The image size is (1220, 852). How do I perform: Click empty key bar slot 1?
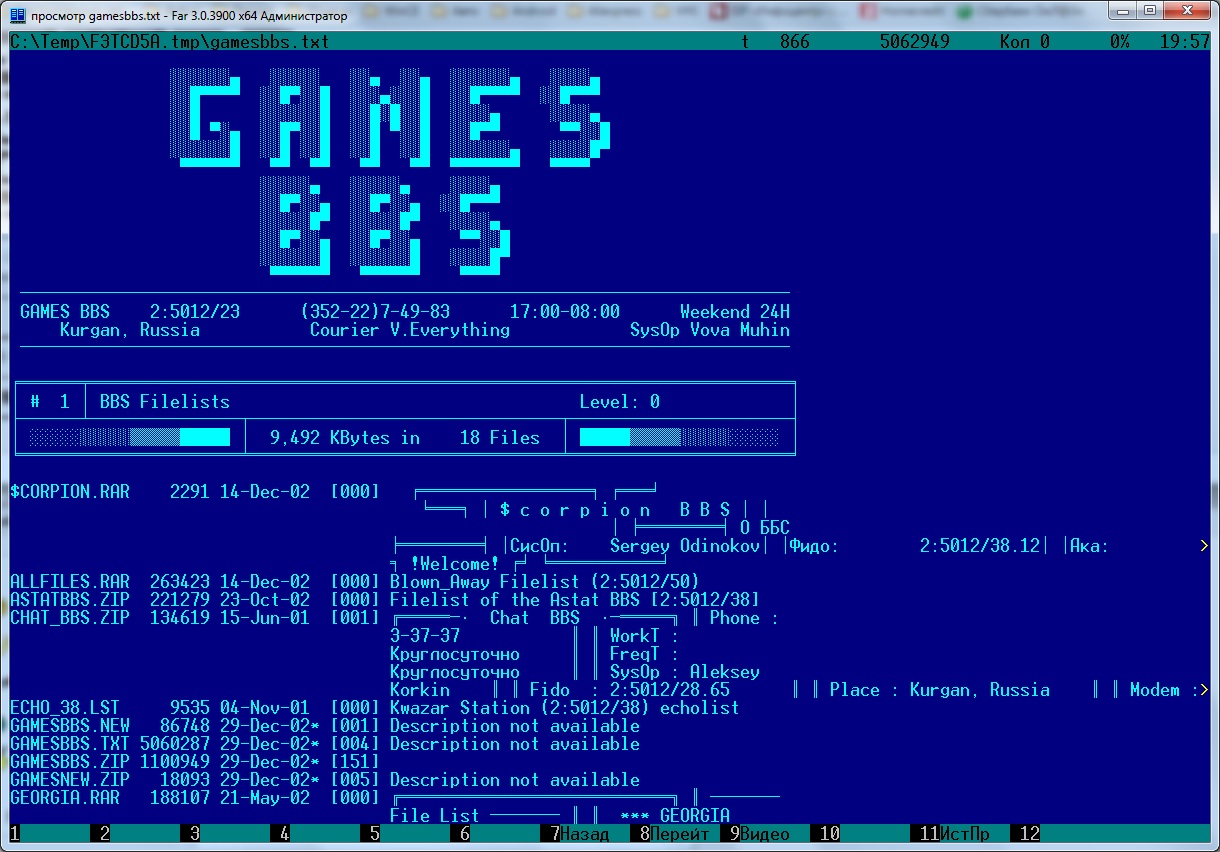(x=50, y=834)
